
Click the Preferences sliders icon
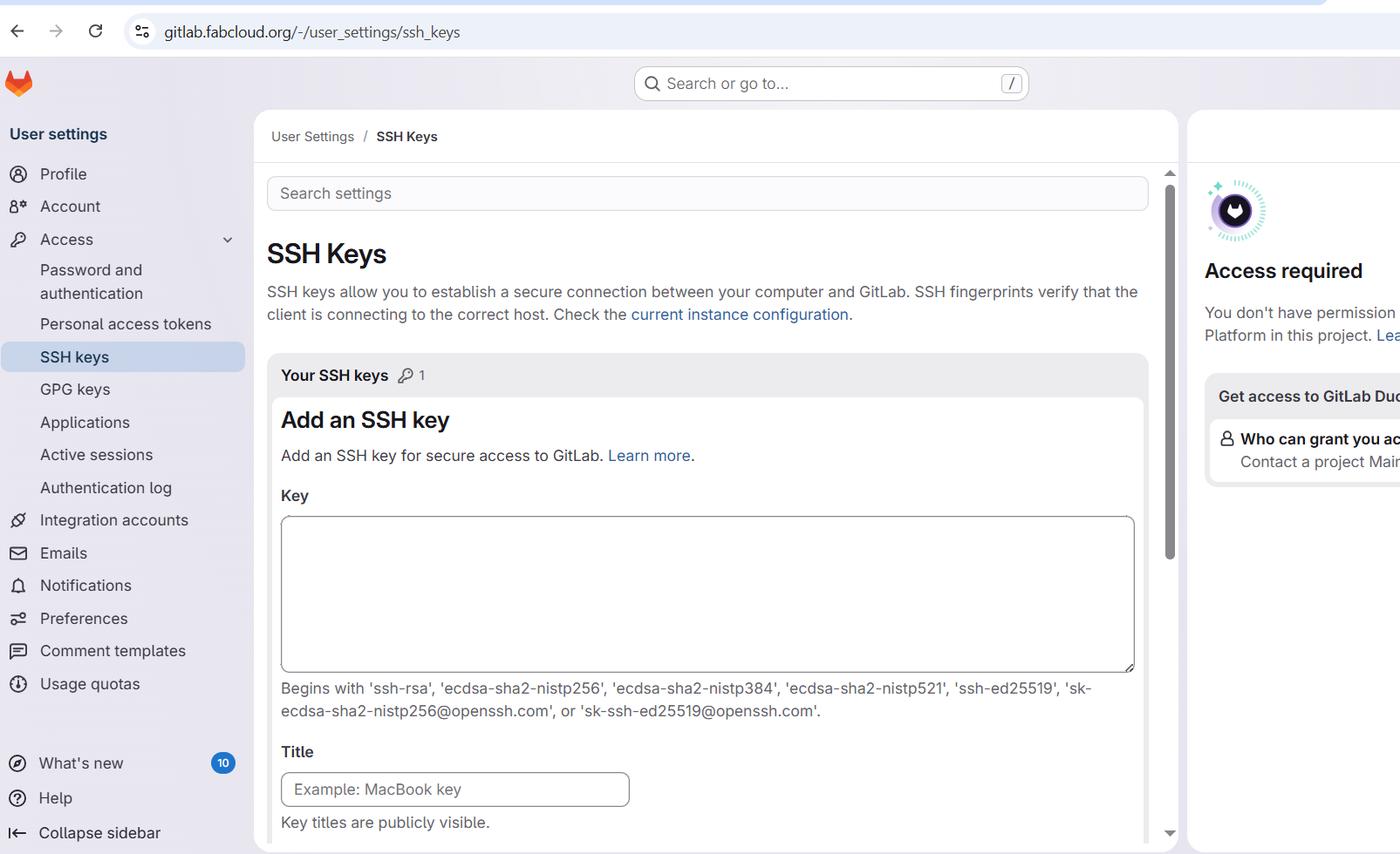pyautogui.click(x=18, y=618)
